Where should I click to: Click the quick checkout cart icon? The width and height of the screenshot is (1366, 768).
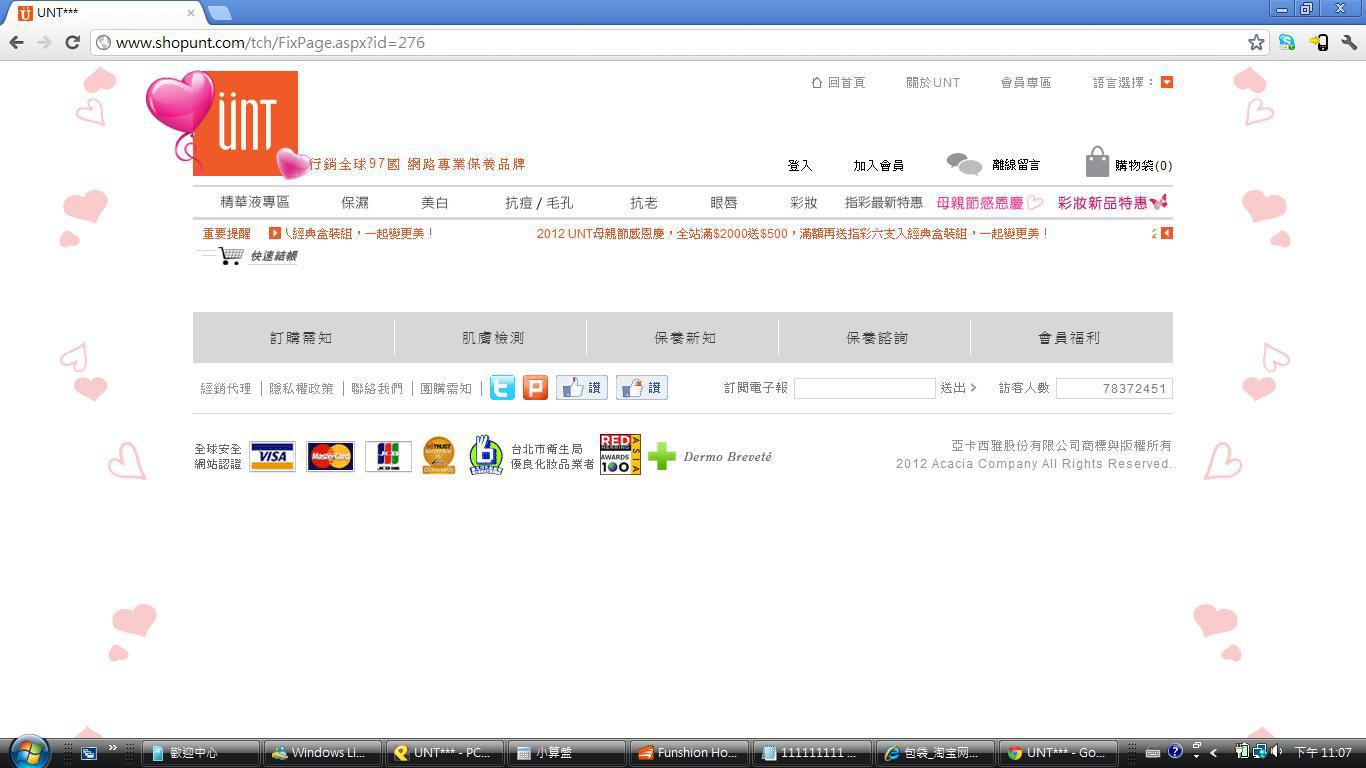(x=231, y=256)
